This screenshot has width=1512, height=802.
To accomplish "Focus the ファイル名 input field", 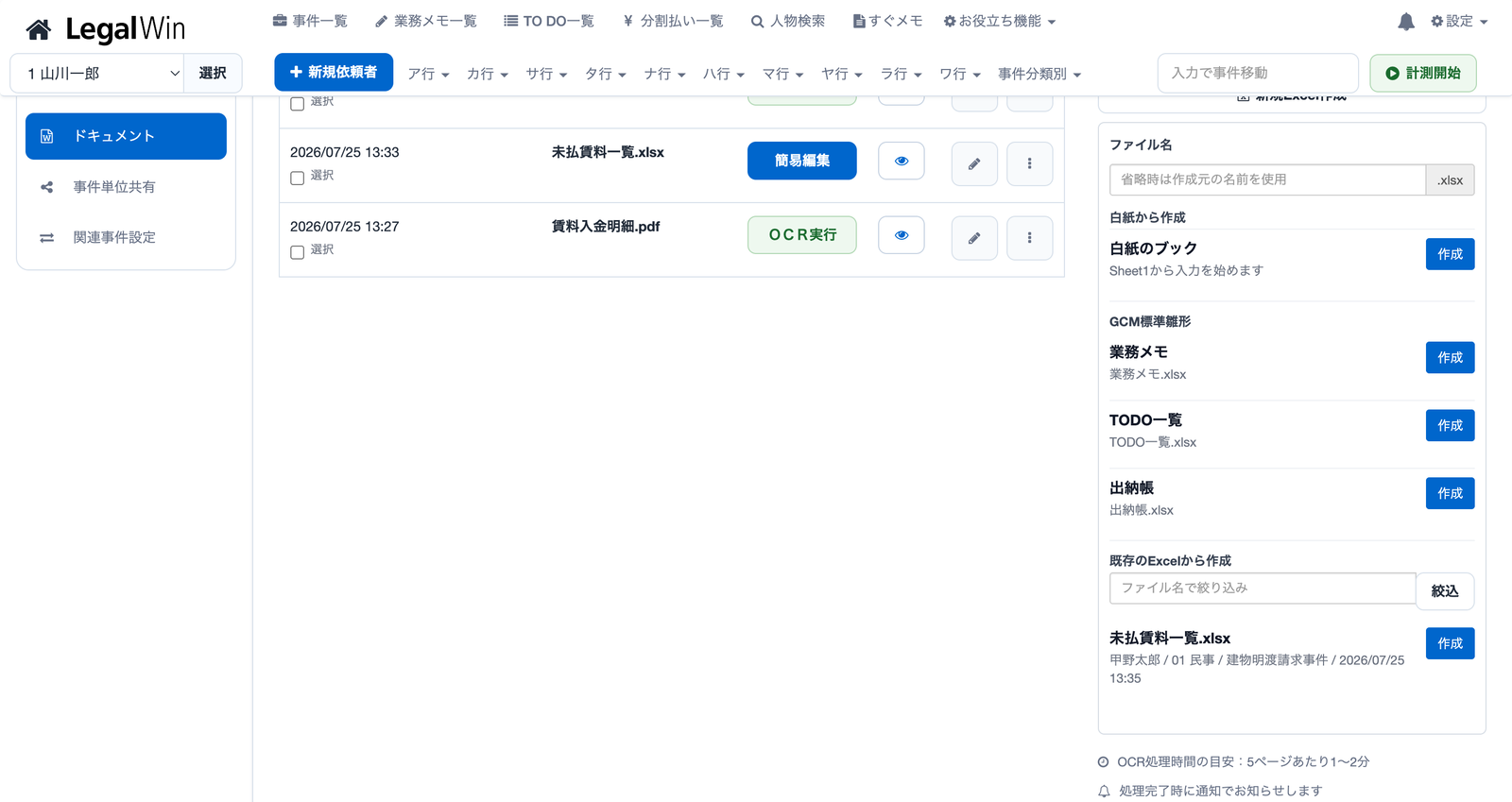I will pos(1267,179).
